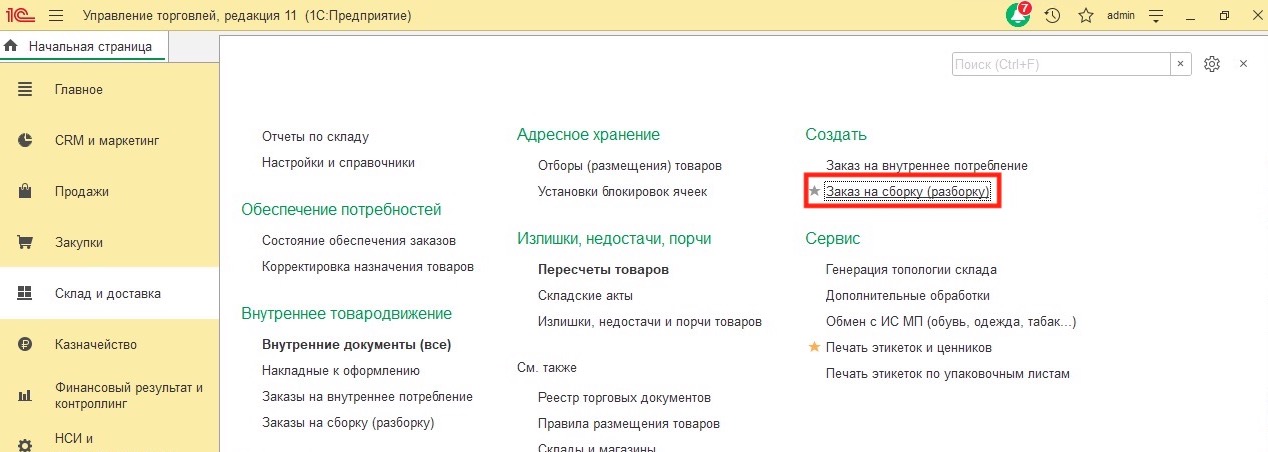Open Накладные к оформлению link

pos(341,371)
